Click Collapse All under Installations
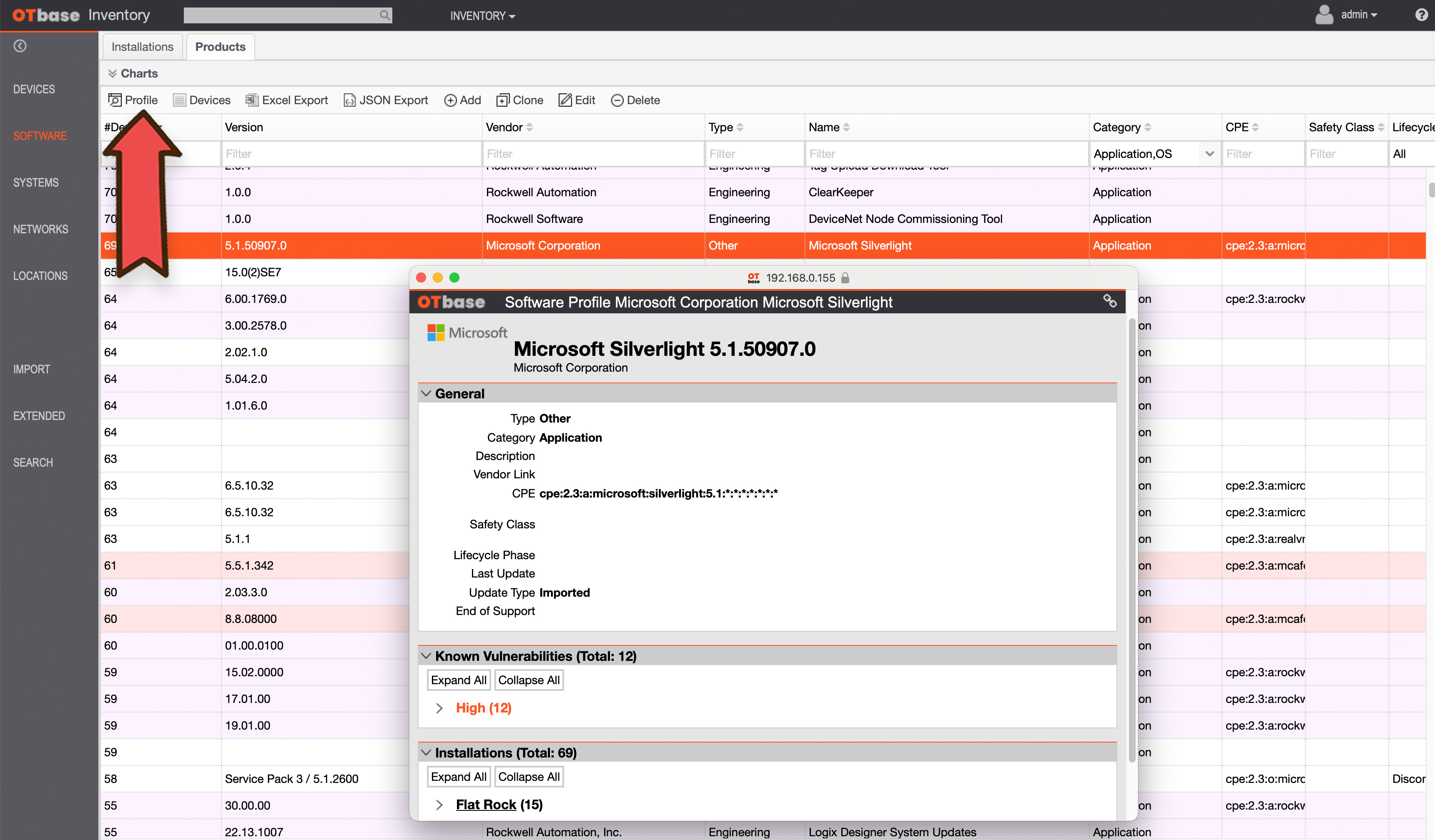This screenshot has width=1435, height=840. point(529,777)
